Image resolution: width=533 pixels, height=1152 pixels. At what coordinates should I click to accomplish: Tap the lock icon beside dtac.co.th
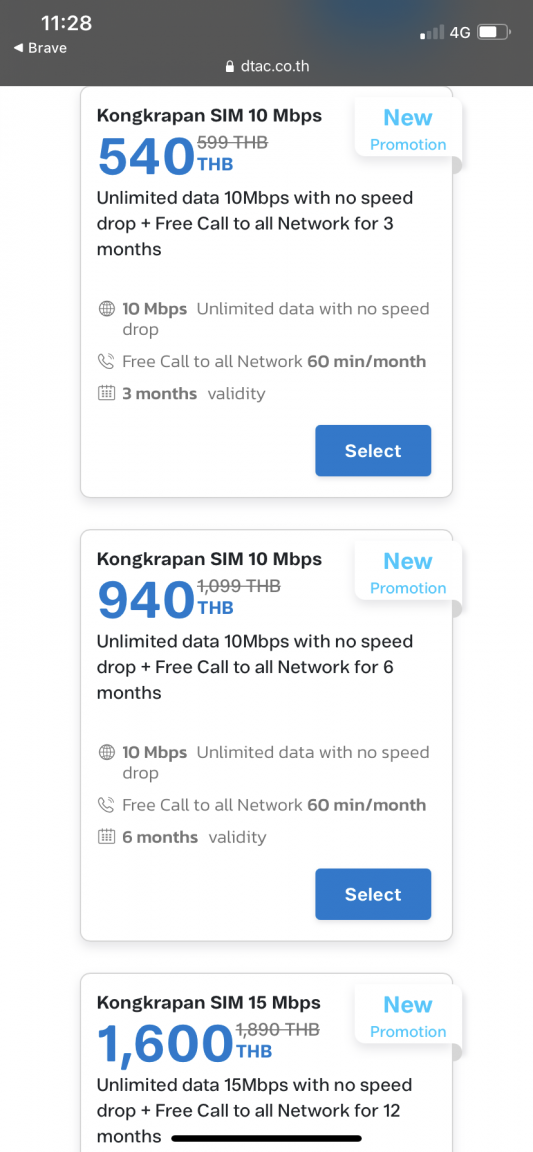(231, 67)
